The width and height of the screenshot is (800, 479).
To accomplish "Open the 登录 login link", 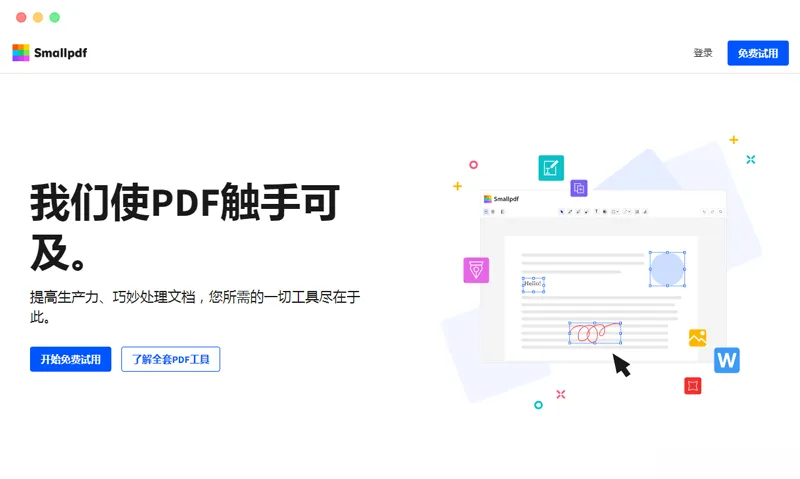I will tap(703, 53).
